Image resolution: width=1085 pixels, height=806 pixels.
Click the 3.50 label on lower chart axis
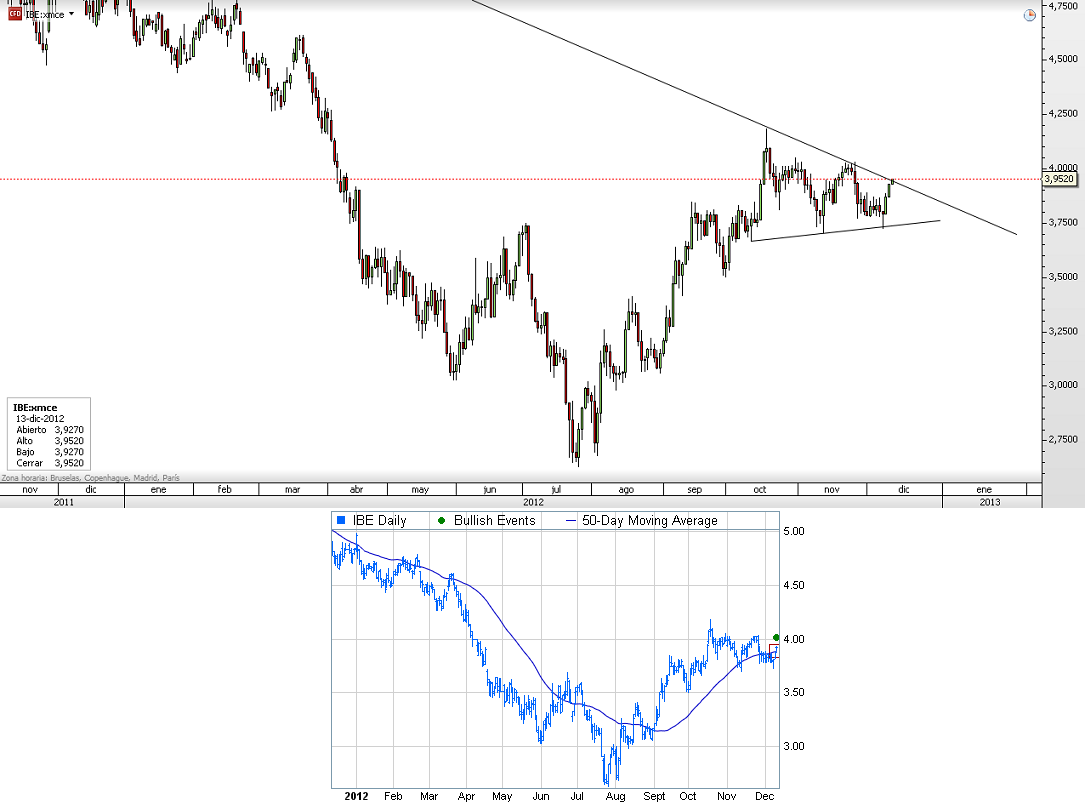click(x=794, y=693)
